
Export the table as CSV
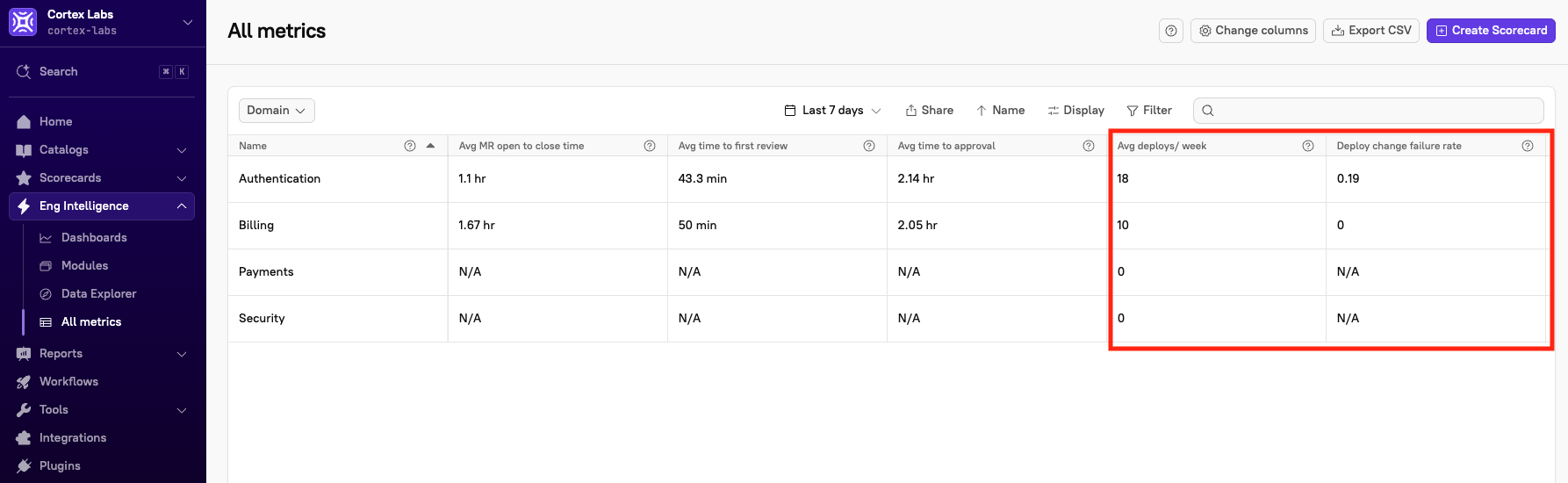[x=1371, y=31]
